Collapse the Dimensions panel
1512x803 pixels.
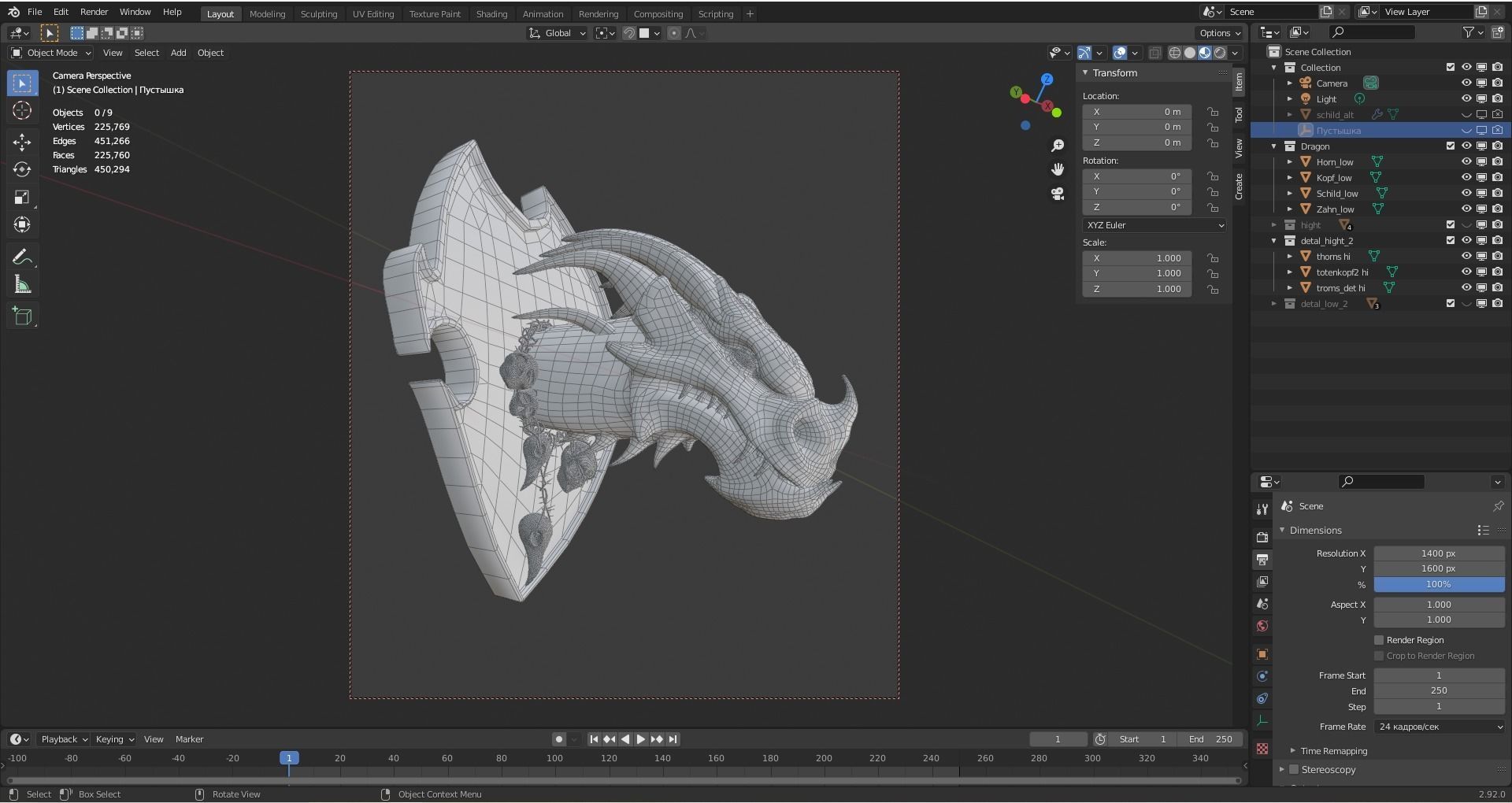tap(1282, 530)
